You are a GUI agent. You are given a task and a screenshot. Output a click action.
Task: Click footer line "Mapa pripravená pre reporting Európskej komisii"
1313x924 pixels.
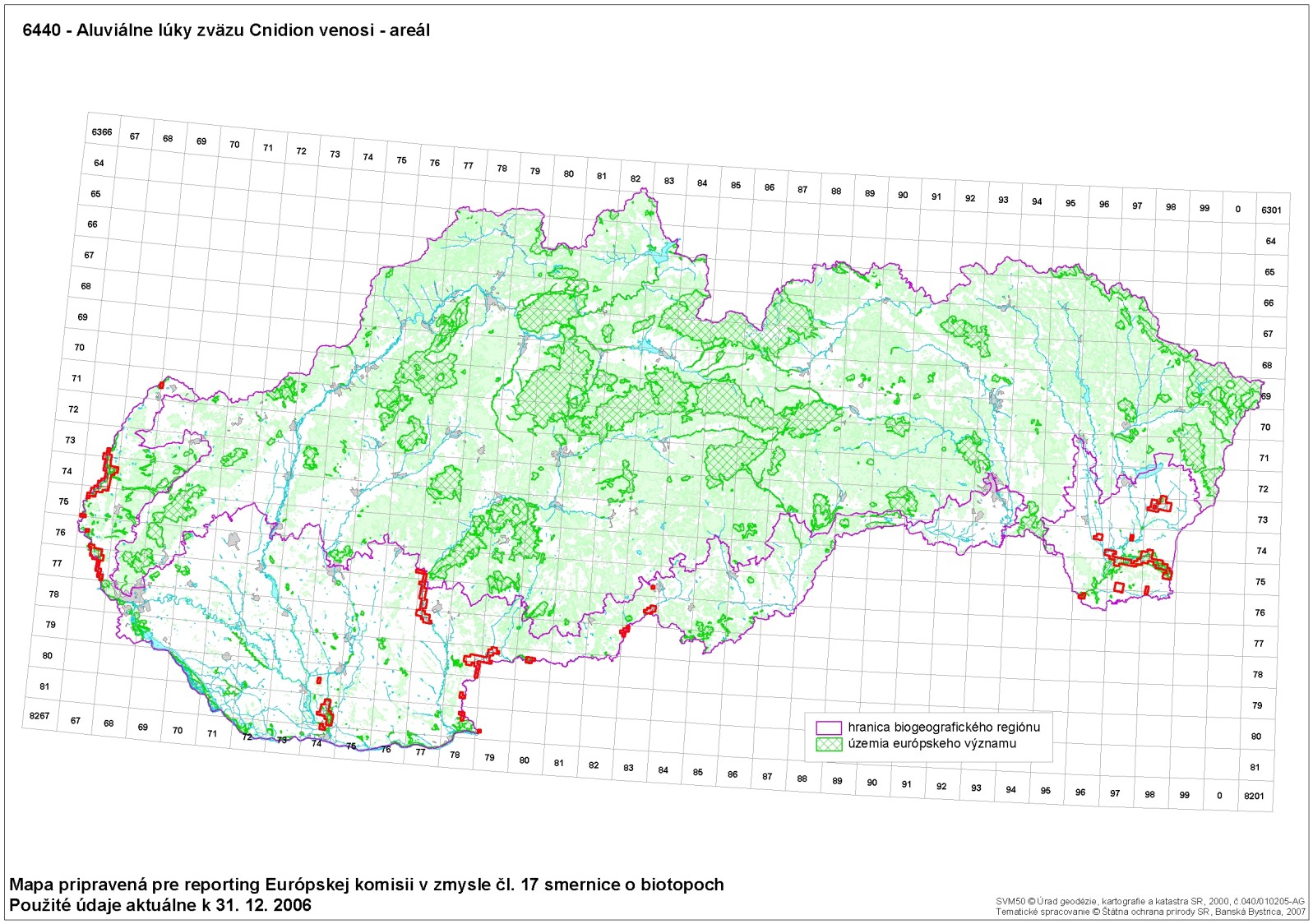[367, 885]
